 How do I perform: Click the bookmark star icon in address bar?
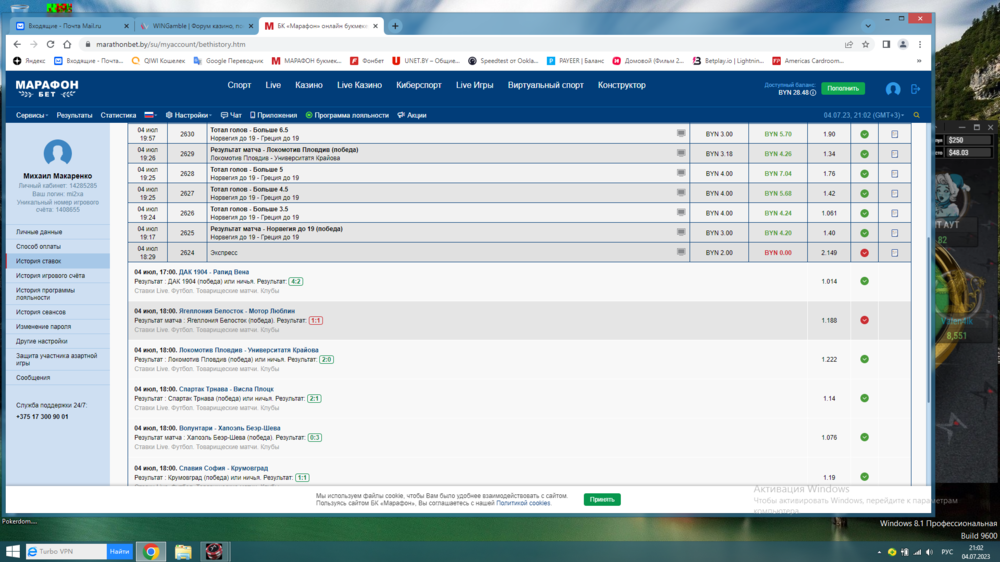(x=866, y=44)
